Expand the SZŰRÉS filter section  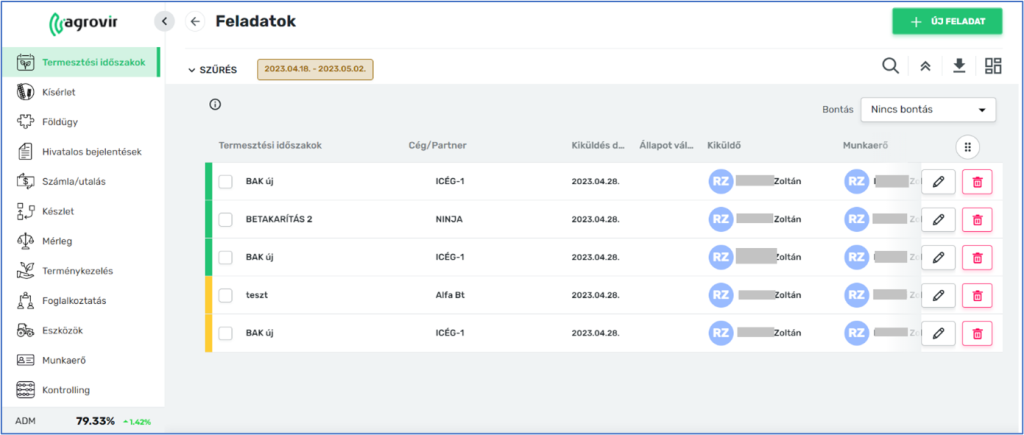coord(212,70)
